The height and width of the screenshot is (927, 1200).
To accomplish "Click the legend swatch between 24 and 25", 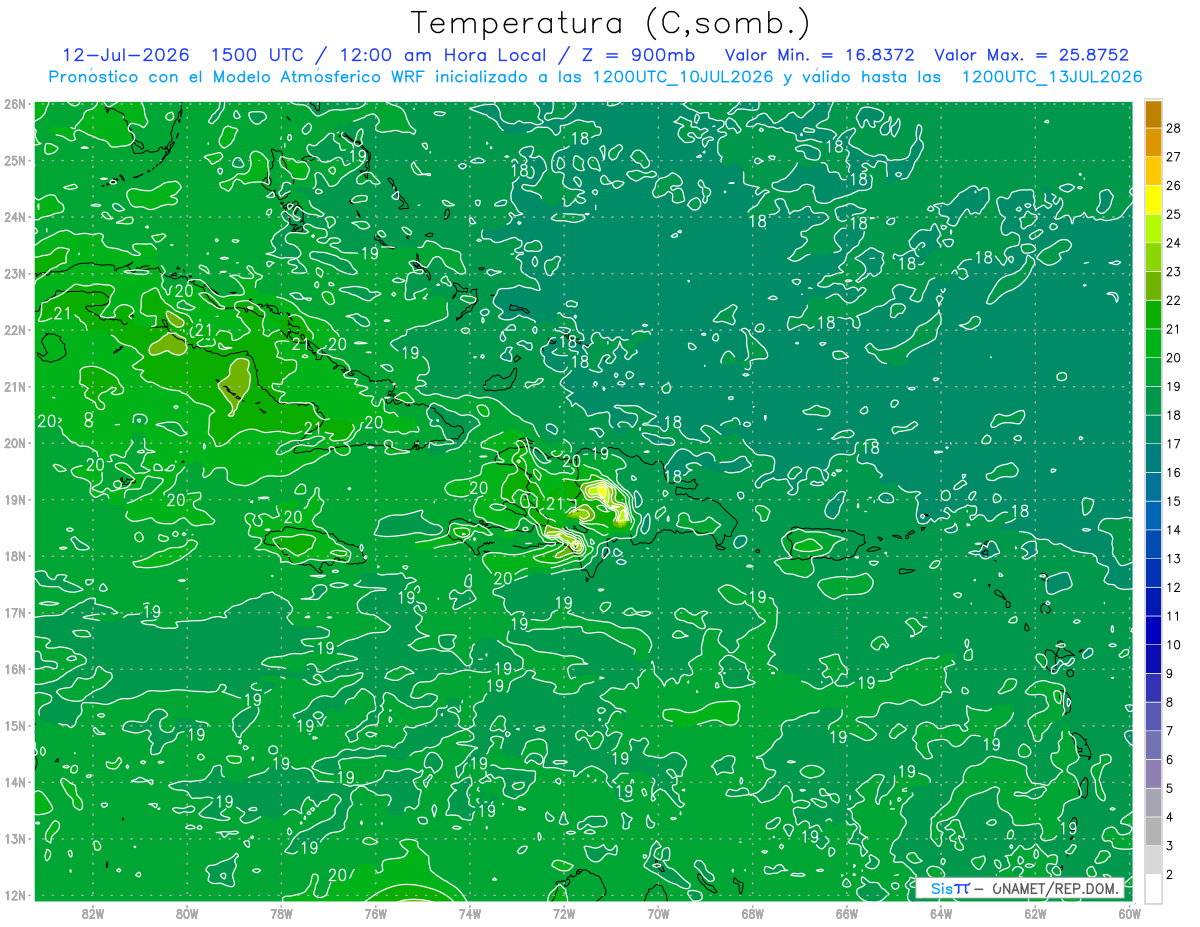I will [1152, 229].
